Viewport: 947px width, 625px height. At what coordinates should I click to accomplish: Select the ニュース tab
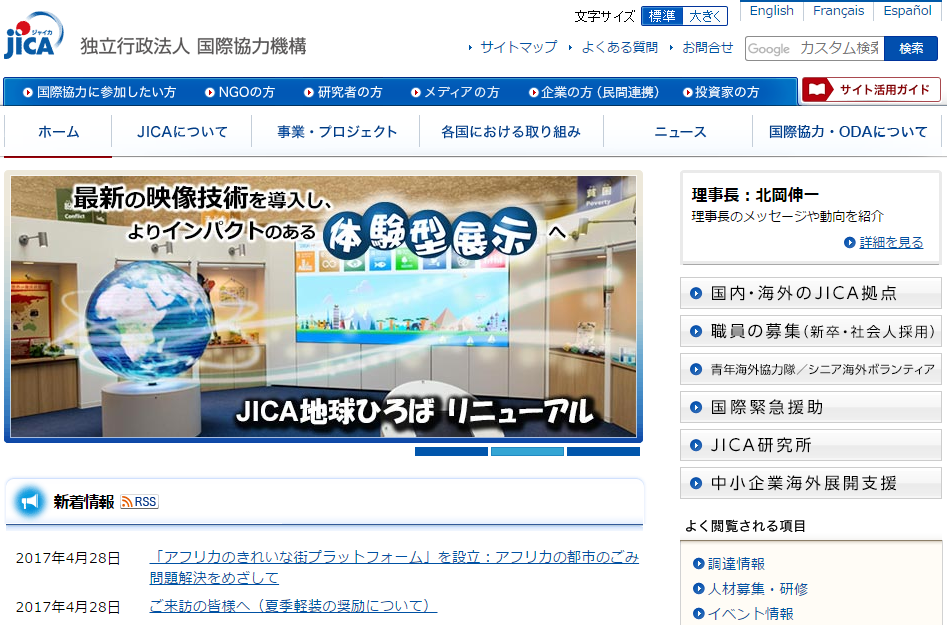pyautogui.click(x=679, y=132)
